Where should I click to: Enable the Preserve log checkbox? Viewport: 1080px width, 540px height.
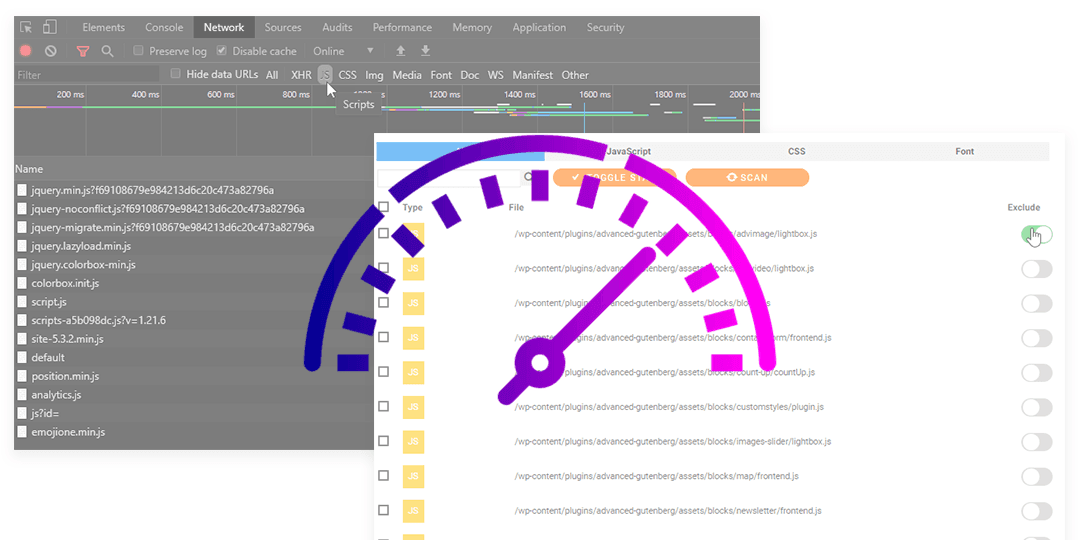point(139,51)
